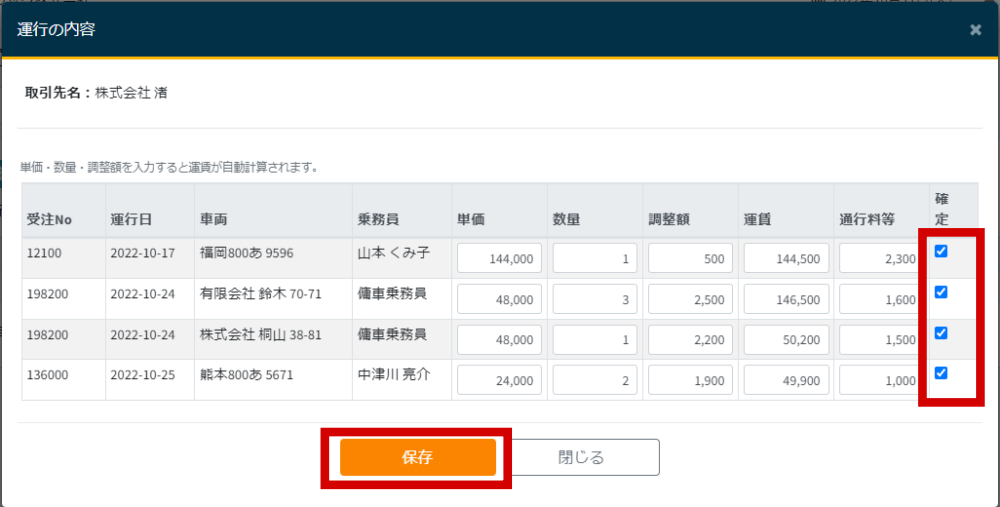Click the 調整額 field showing 500
Screen dimensions: 1000x507
pyautogui.click(x=692, y=259)
